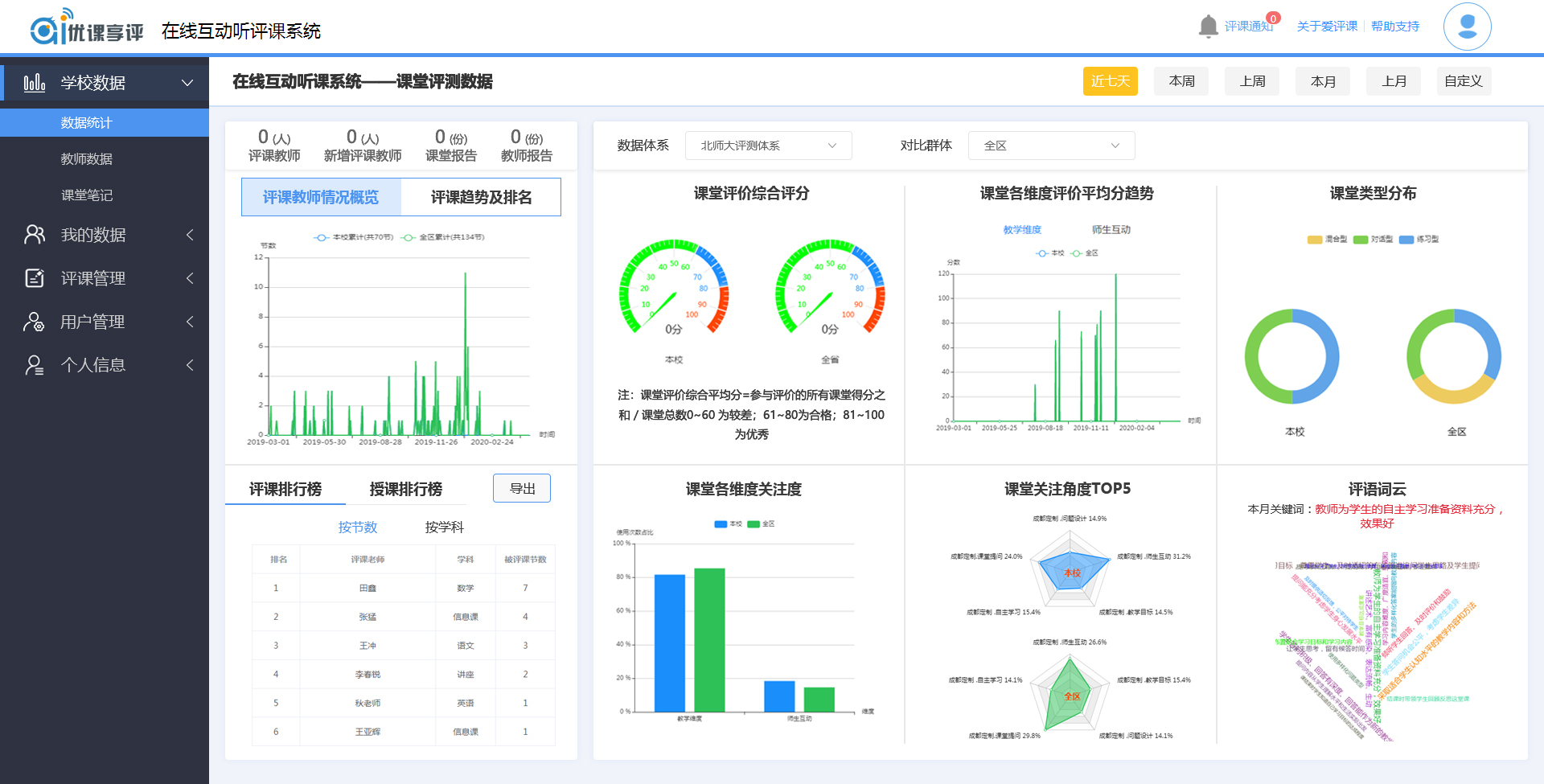Click the 评课管理 edit icon
This screenshot has width=1544, height=784.
(34, 278)
